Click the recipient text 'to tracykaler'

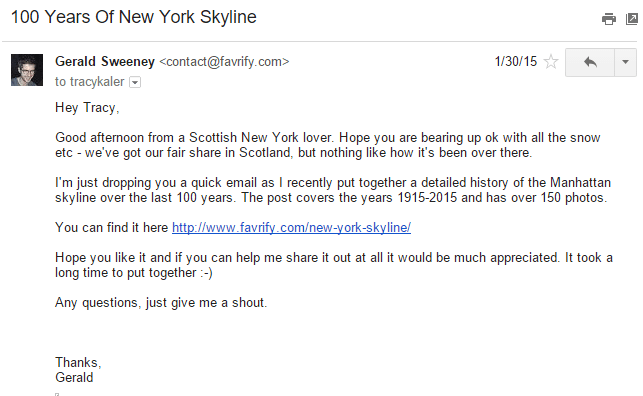point(89,82)
